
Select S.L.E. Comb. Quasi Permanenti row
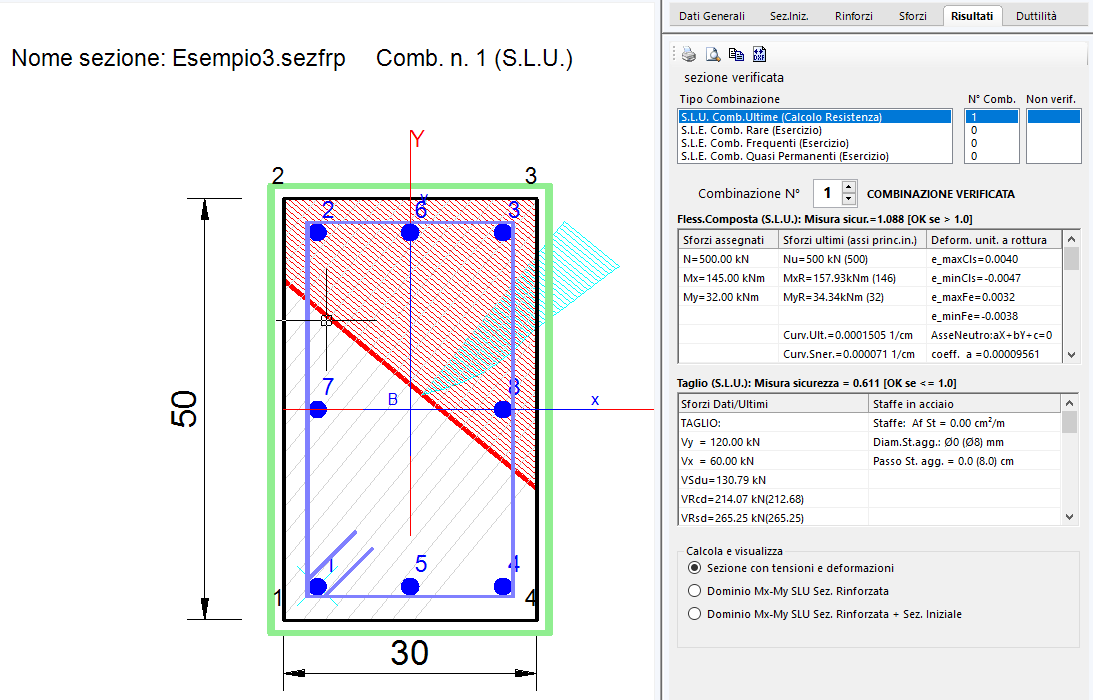pos(815,157)
